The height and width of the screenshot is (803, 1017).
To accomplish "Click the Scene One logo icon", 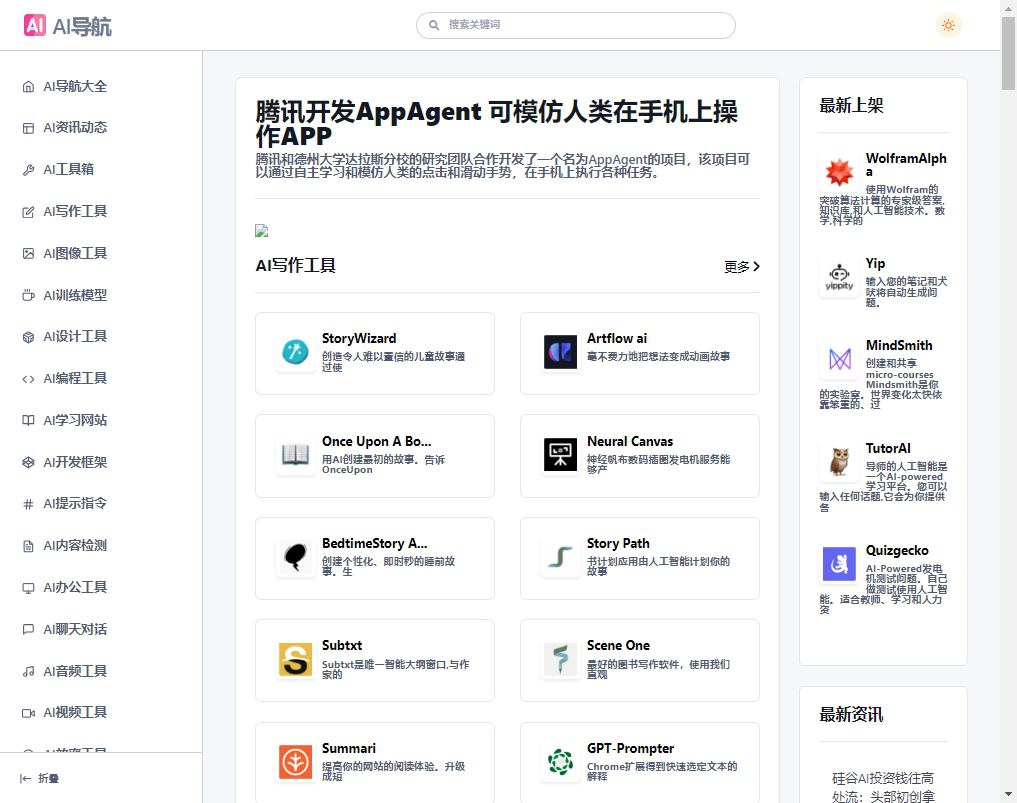I will 560,660.
